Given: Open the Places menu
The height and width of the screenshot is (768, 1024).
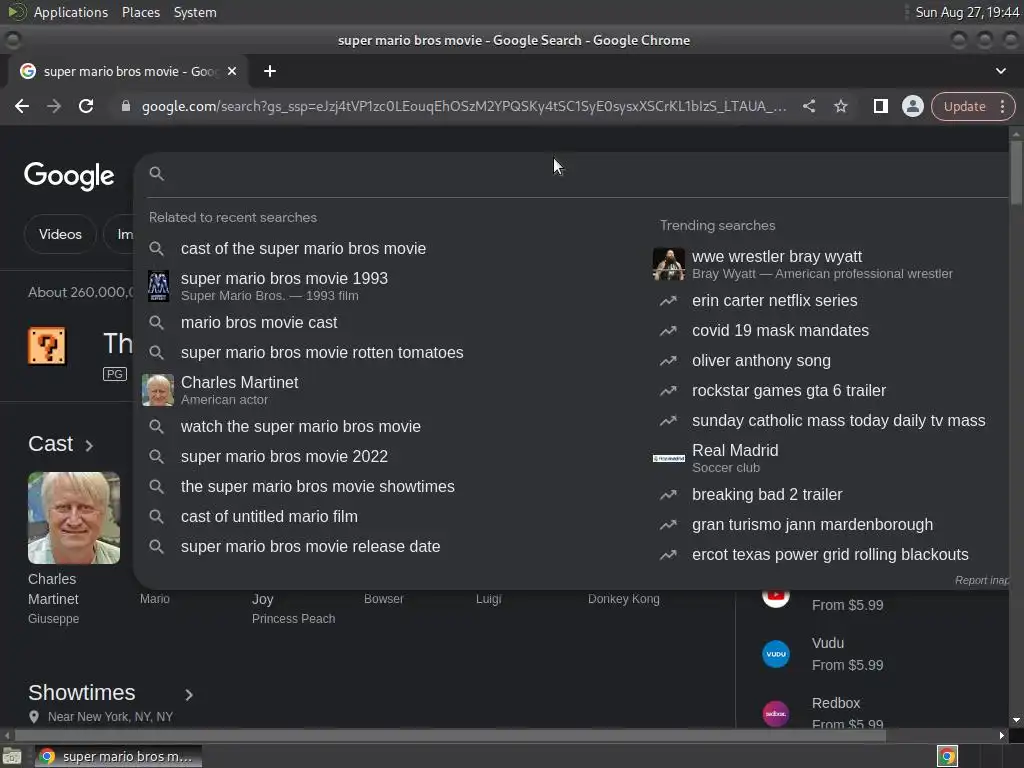Looking at the screenshot, I should coord(140,12).
